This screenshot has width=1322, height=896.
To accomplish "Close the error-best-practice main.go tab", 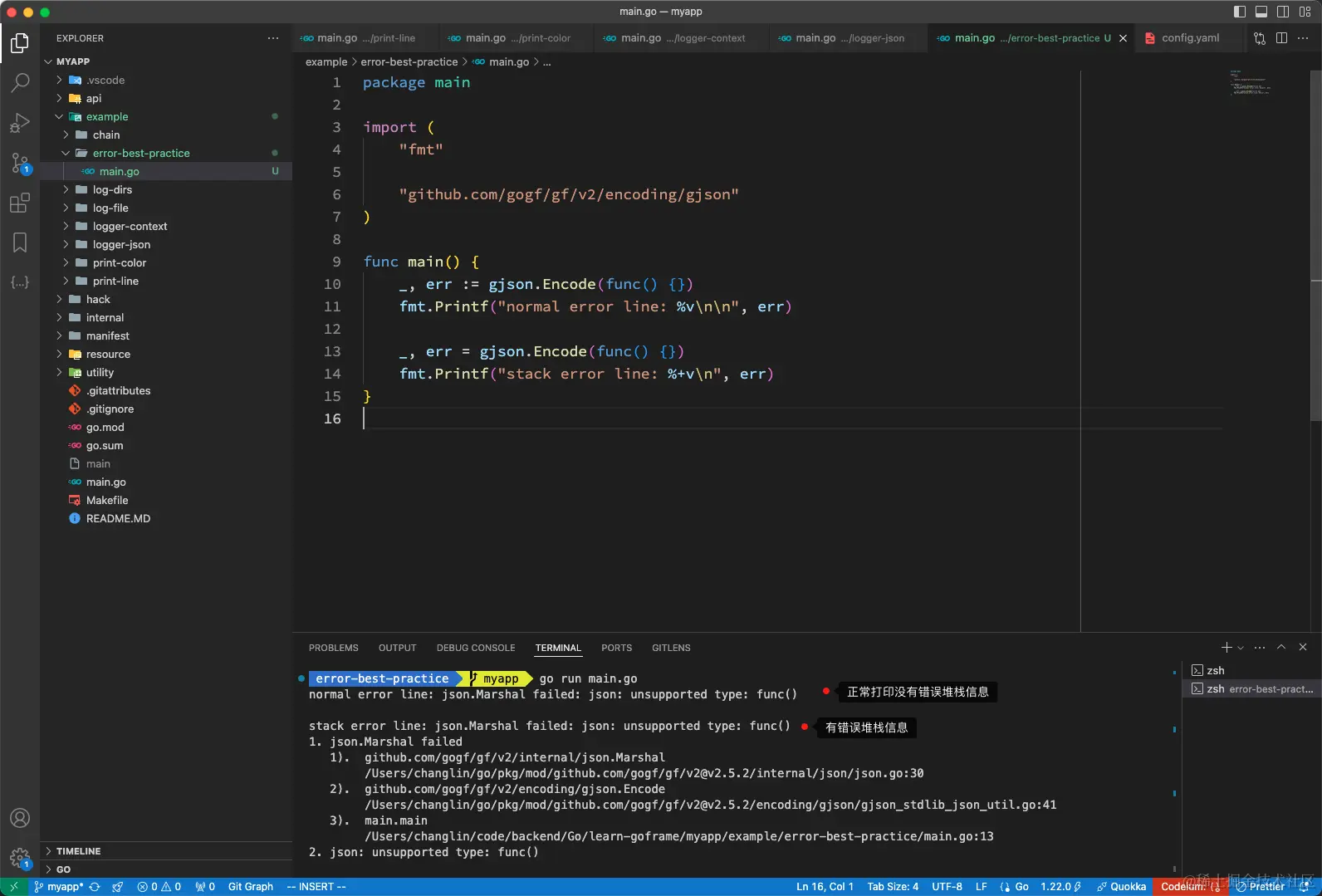I will (x=1123, y=38).
